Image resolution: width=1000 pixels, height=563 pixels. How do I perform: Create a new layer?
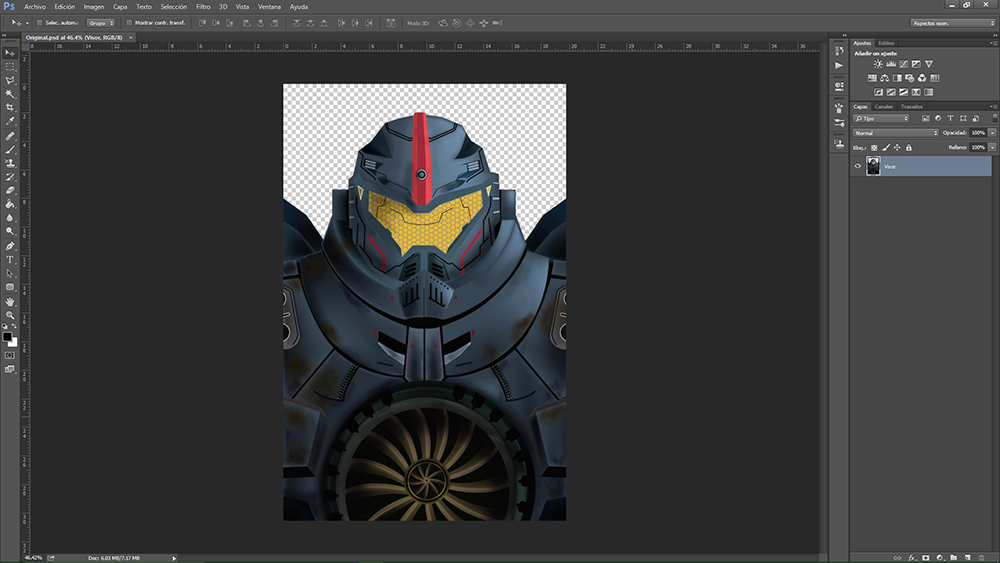pos(967,558)
